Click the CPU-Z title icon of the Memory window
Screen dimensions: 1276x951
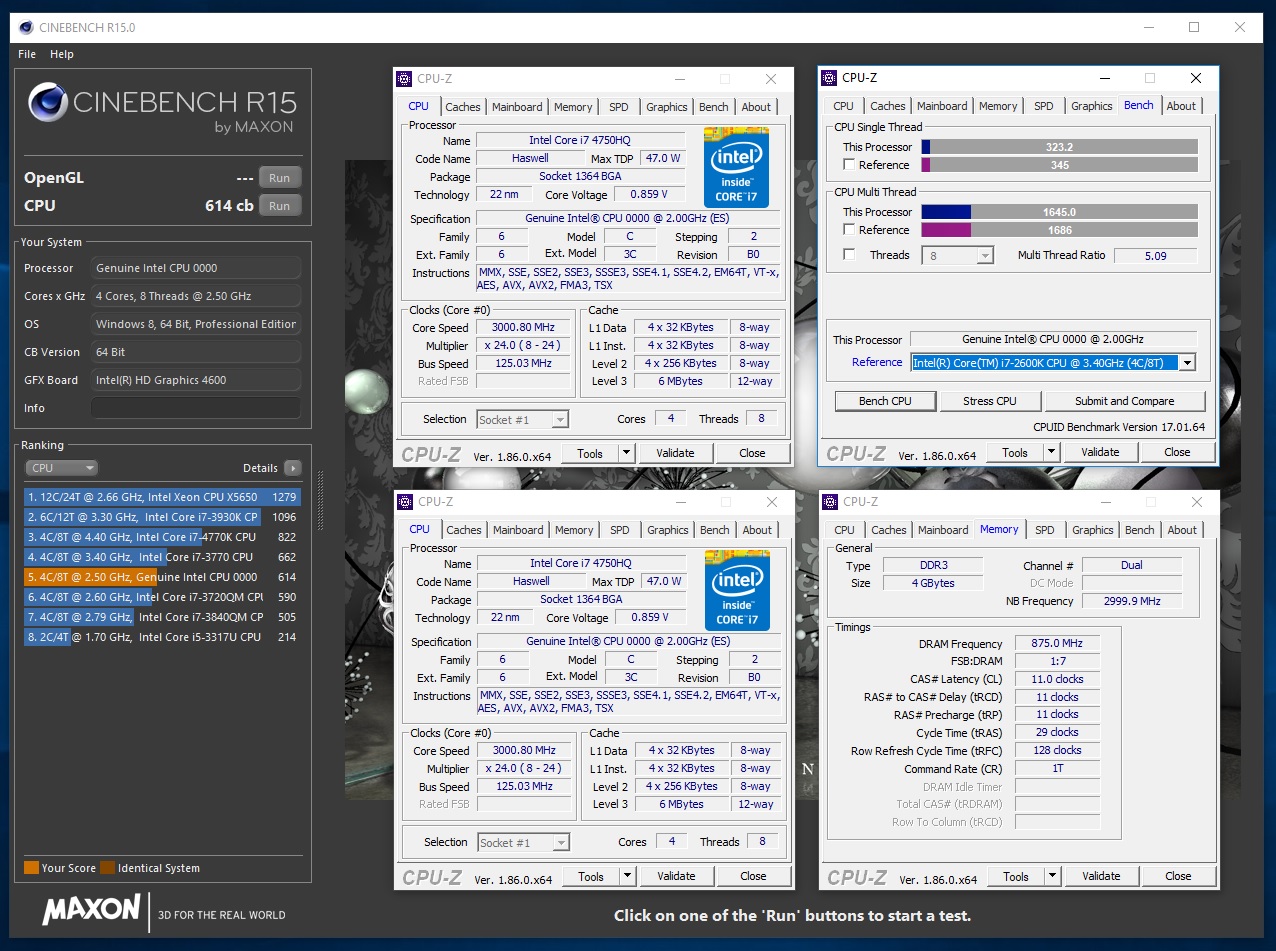pyautogui.click(x=829, y=502)
